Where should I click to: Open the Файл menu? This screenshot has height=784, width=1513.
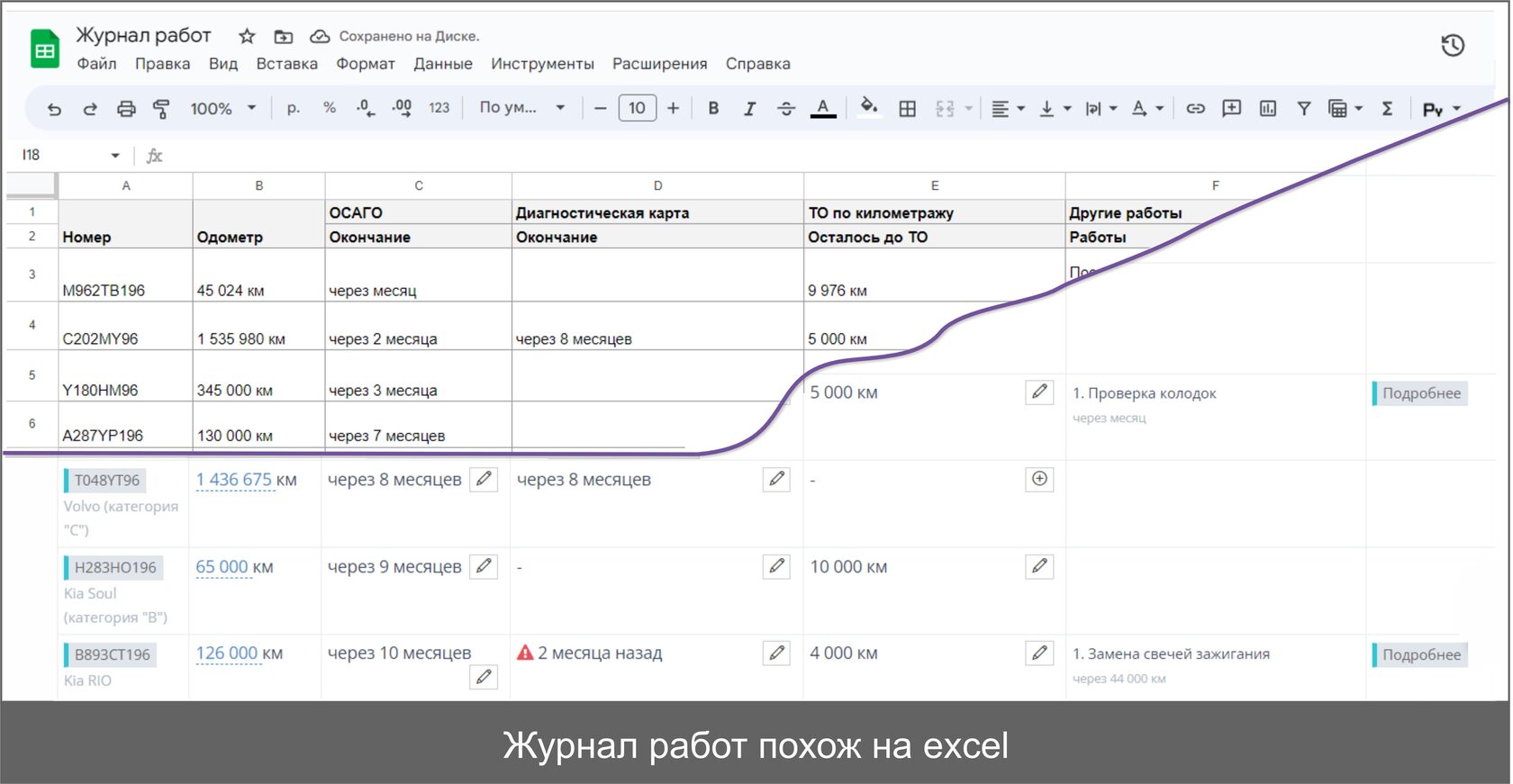coord(96,64)
